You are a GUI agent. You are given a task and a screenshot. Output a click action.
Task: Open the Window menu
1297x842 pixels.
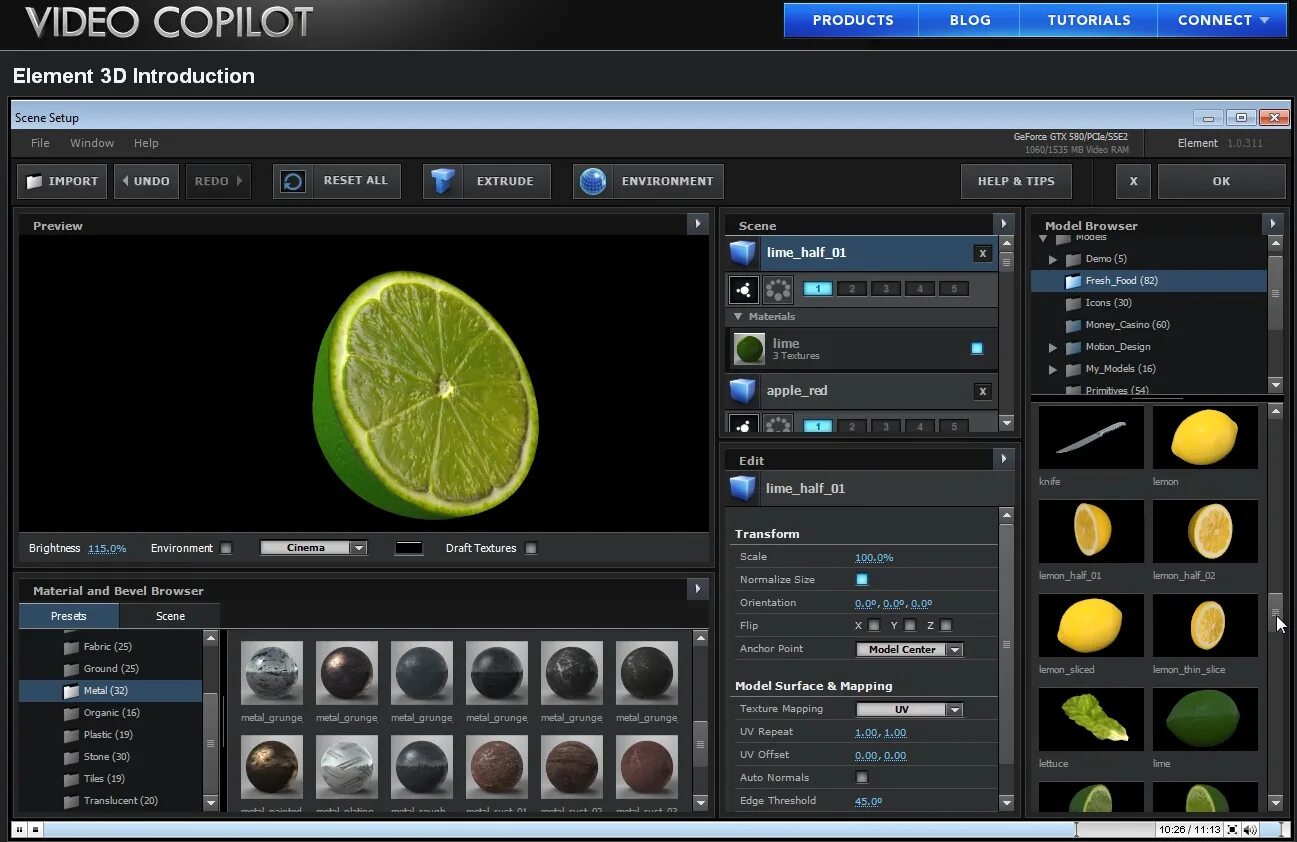[92, 143]
